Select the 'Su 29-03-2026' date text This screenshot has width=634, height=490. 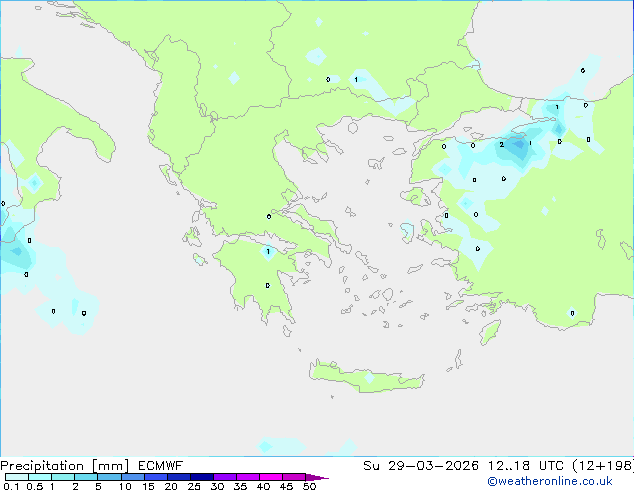click(x=421, y=466)
